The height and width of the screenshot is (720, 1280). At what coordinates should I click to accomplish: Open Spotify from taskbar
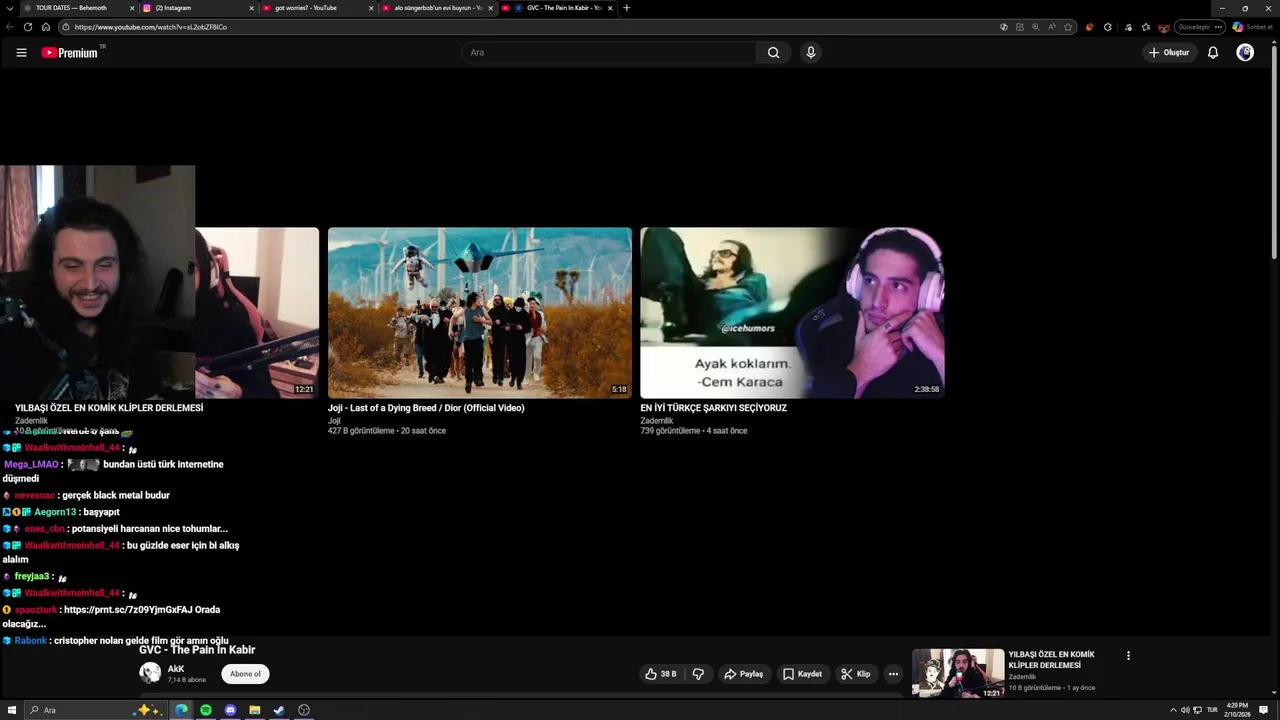tap(206, 710)
